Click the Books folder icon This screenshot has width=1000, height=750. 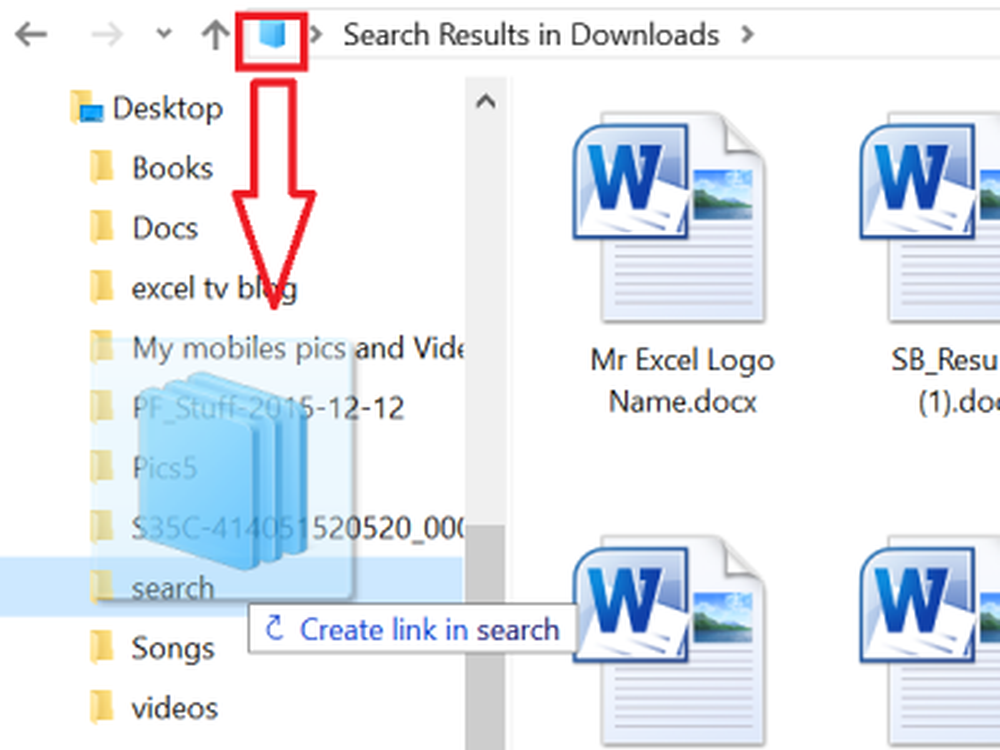[x=101, y=167]
